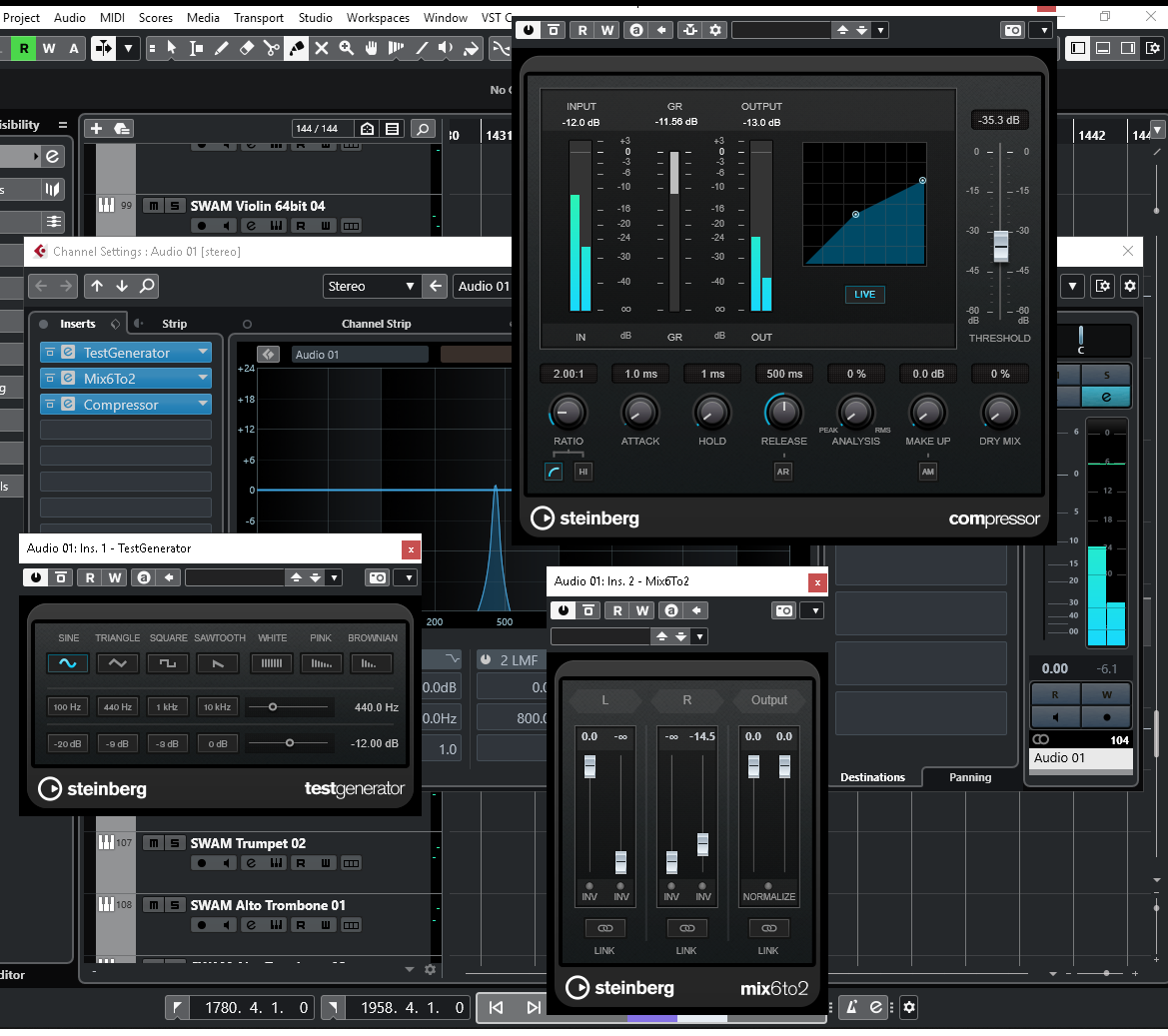Select the Play speaker tool
1168x1036 pixels.
[446, 48]
